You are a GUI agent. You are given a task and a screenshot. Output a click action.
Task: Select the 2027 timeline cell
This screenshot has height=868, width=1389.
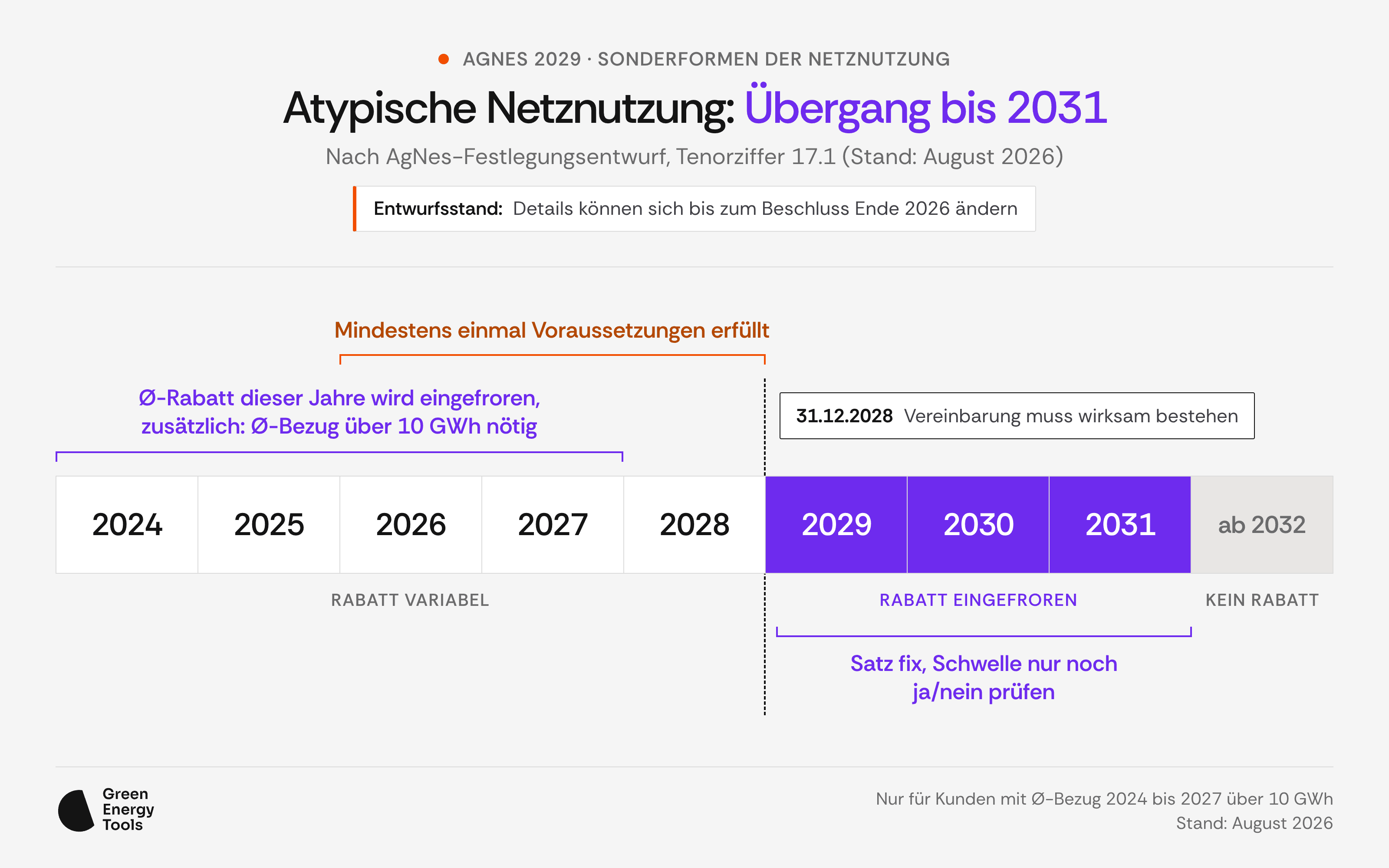point(553,525)
